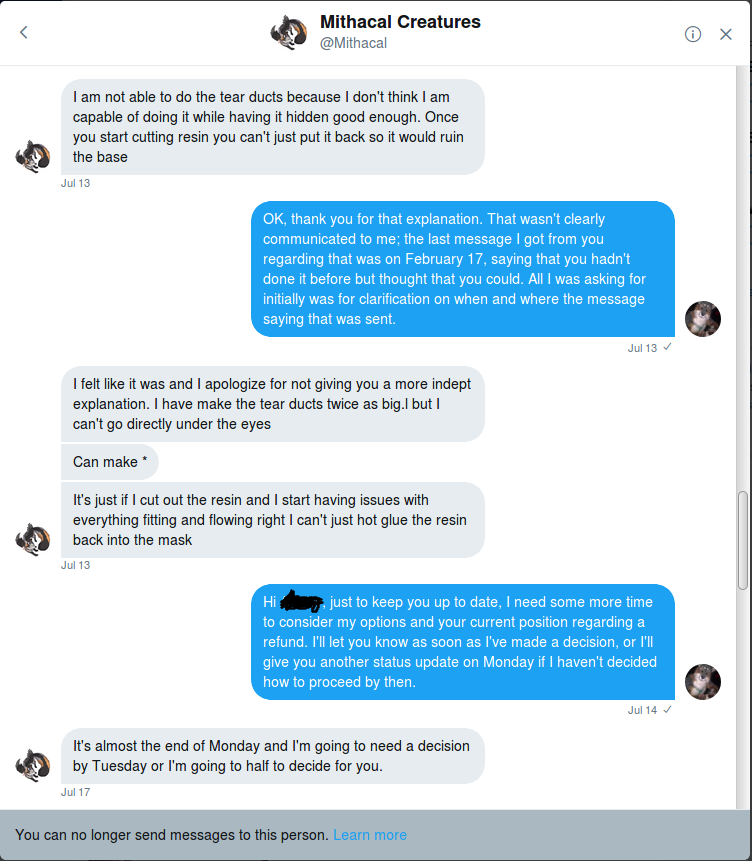This screenshot has height=861, width=752.
Task: Click the conversation scrollbar thumb
Action: click(x=742, y=540)
